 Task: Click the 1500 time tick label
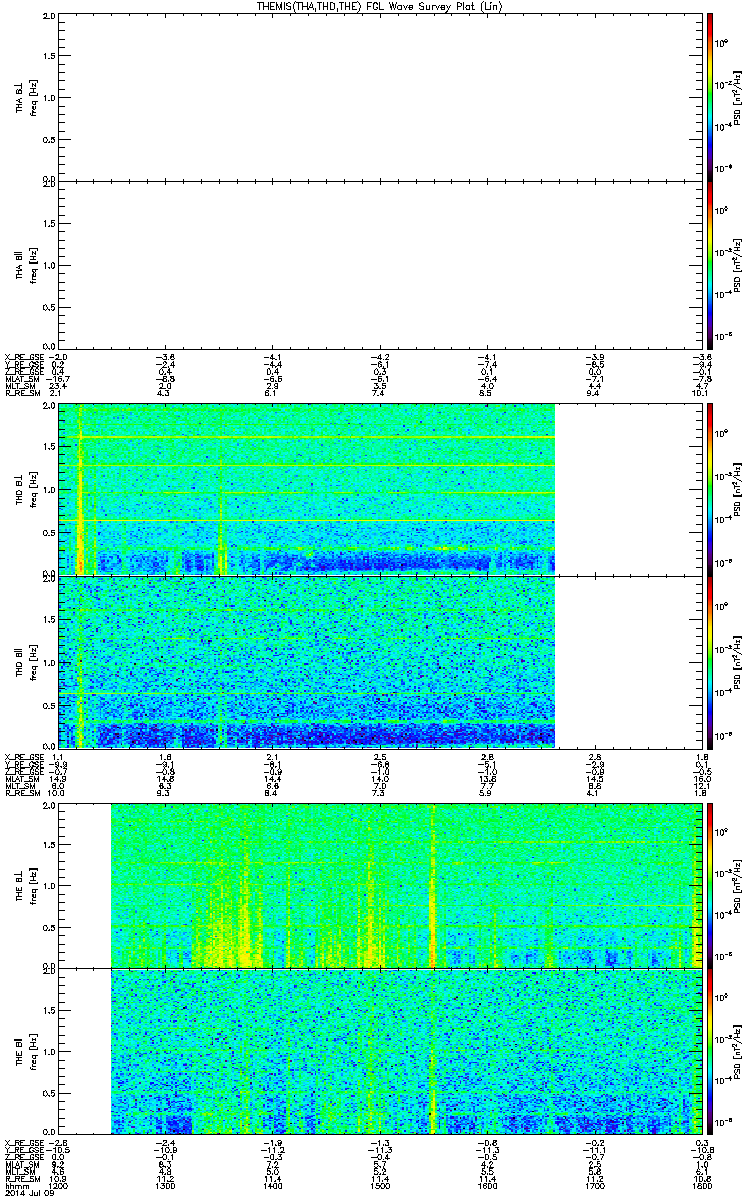(x=379, y=1187)
